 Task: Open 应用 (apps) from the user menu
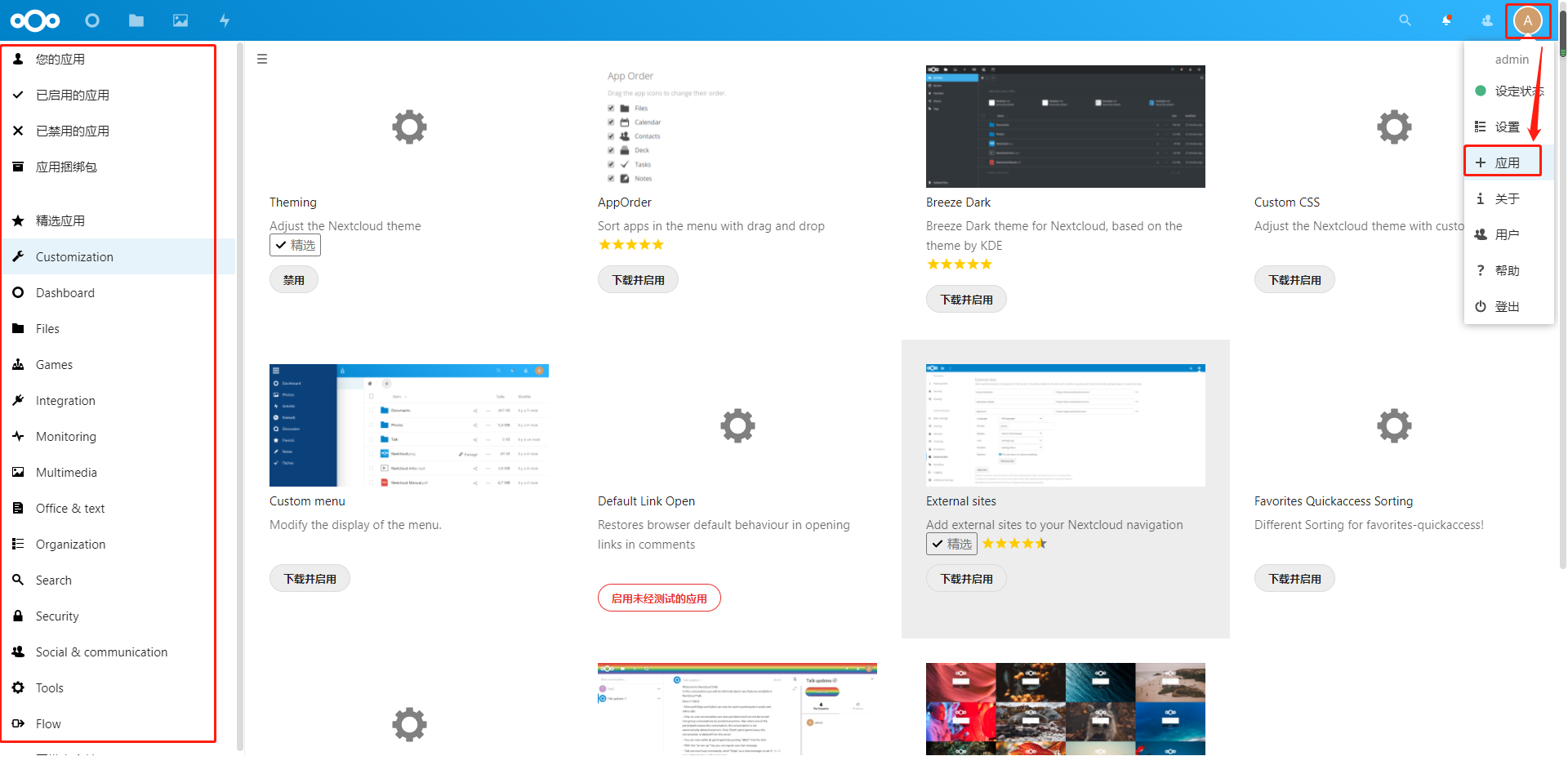tap(1508, 162)
